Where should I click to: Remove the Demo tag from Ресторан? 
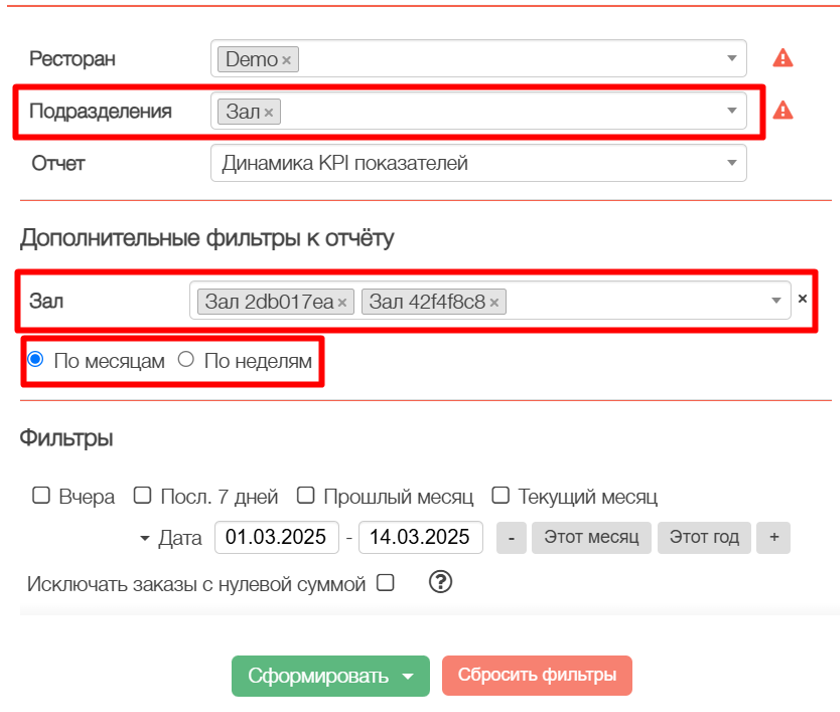[x=286, y=60]
